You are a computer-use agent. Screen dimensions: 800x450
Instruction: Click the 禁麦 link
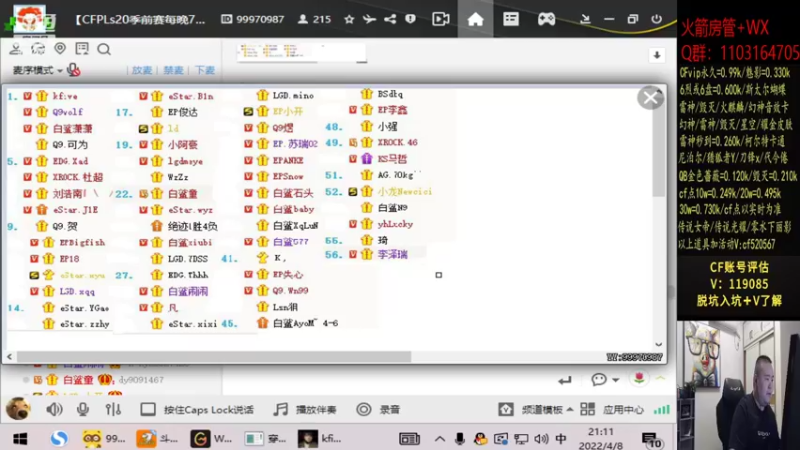[173, 70]
